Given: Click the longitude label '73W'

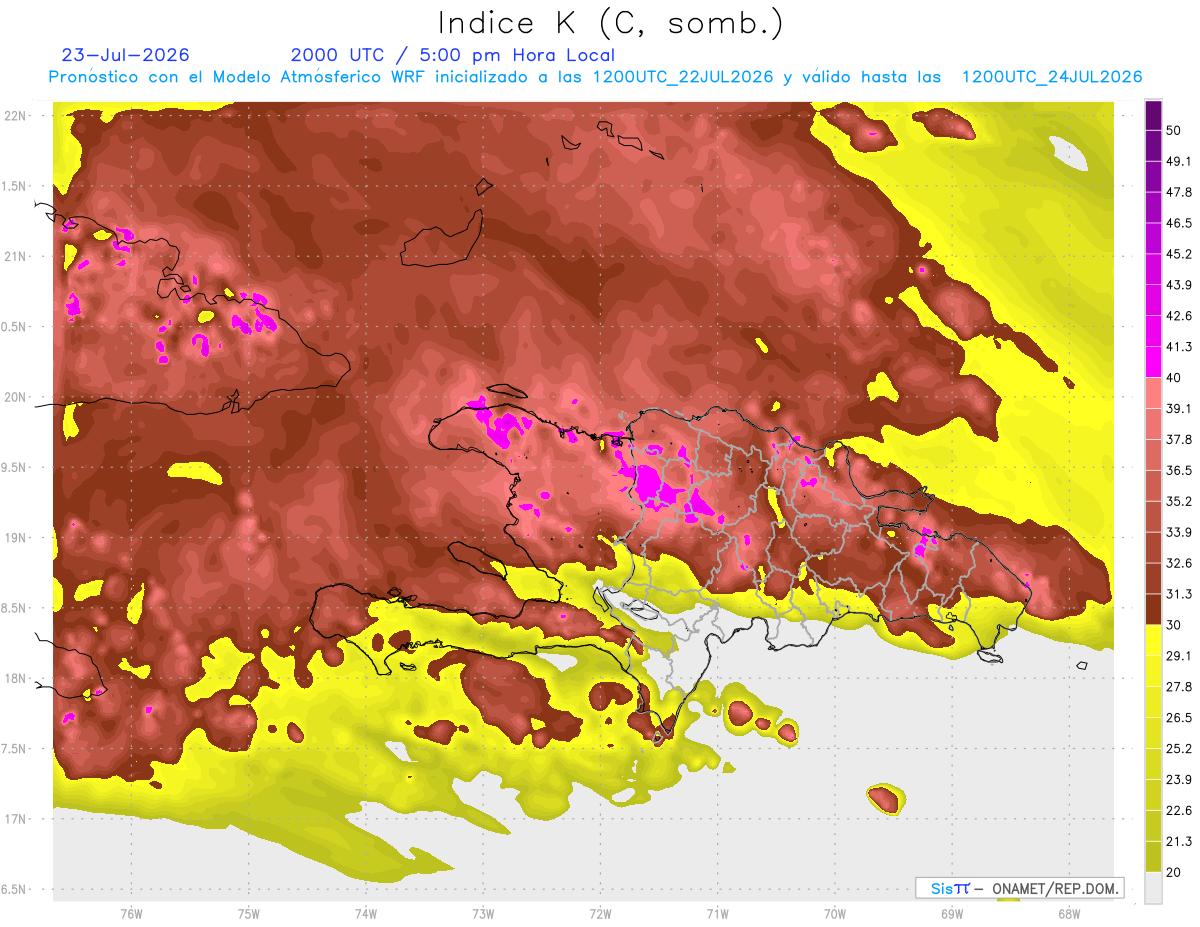Looking at the screenshot, I should [483, 914].
